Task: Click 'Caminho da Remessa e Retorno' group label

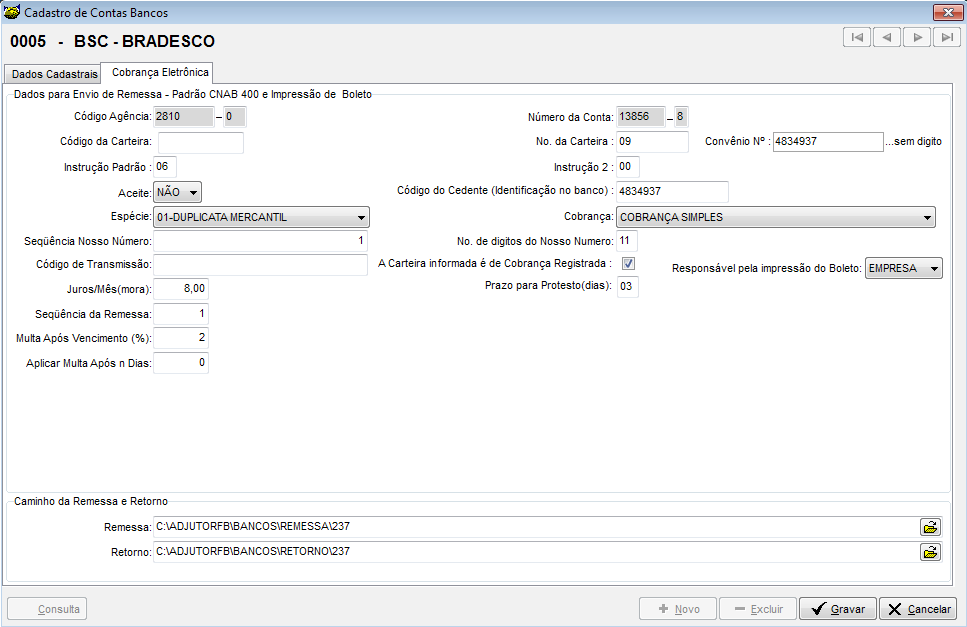Action: tap(91, 501)
